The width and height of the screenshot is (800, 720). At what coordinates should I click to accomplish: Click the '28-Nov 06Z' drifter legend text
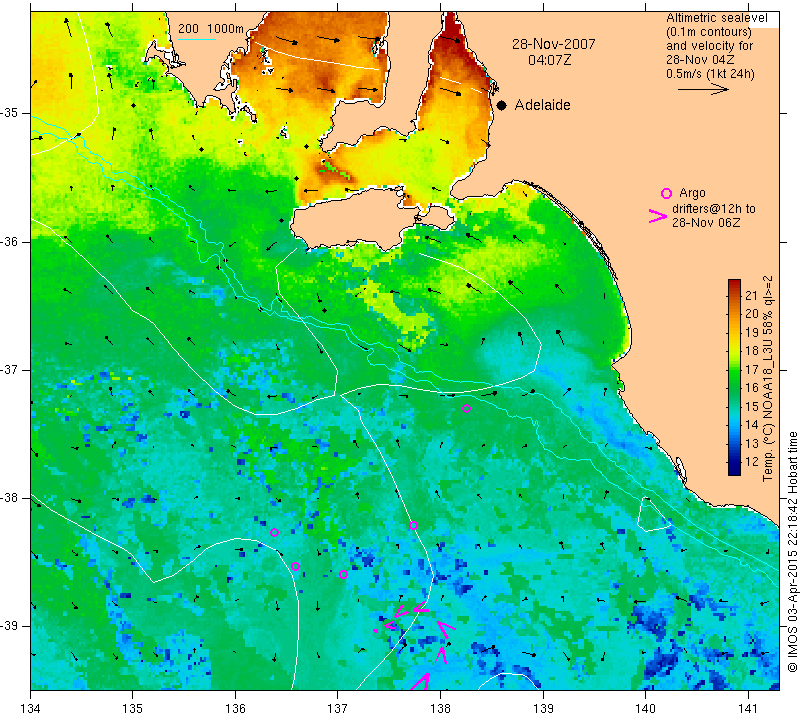706,222
